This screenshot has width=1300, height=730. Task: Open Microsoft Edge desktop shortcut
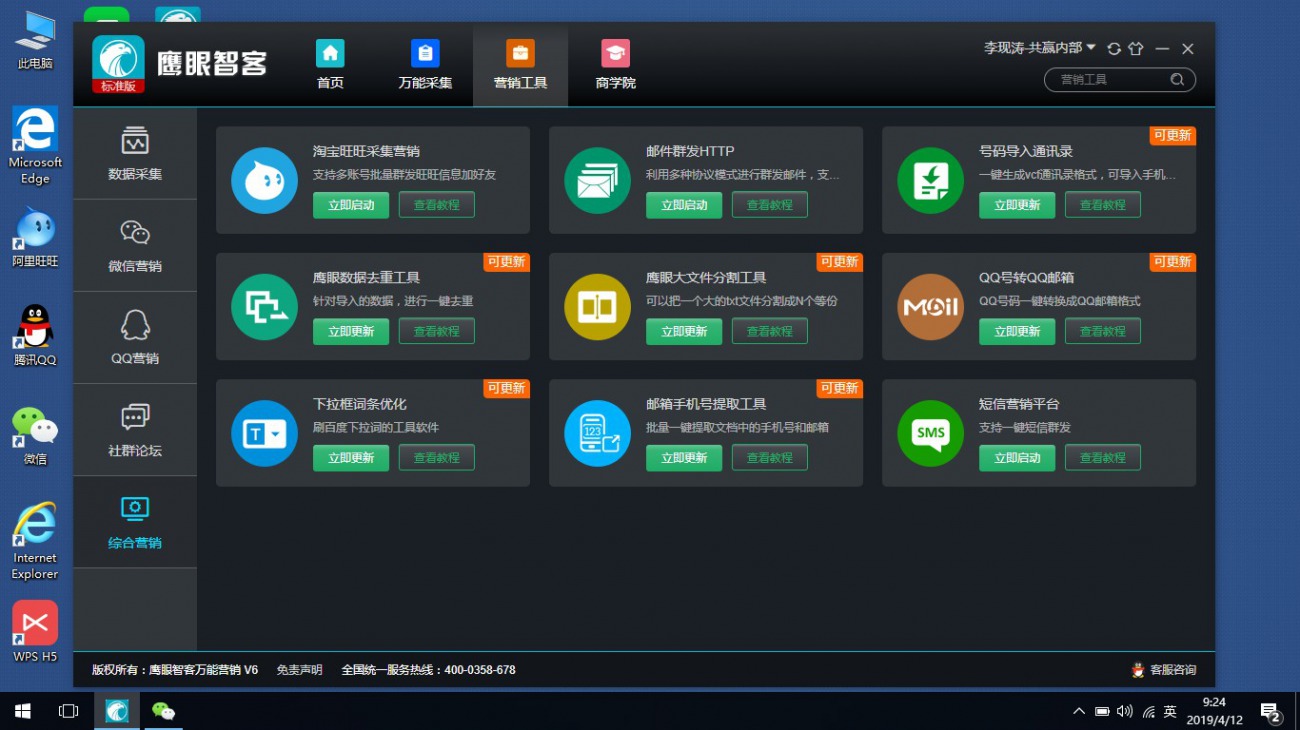point(35,145)
